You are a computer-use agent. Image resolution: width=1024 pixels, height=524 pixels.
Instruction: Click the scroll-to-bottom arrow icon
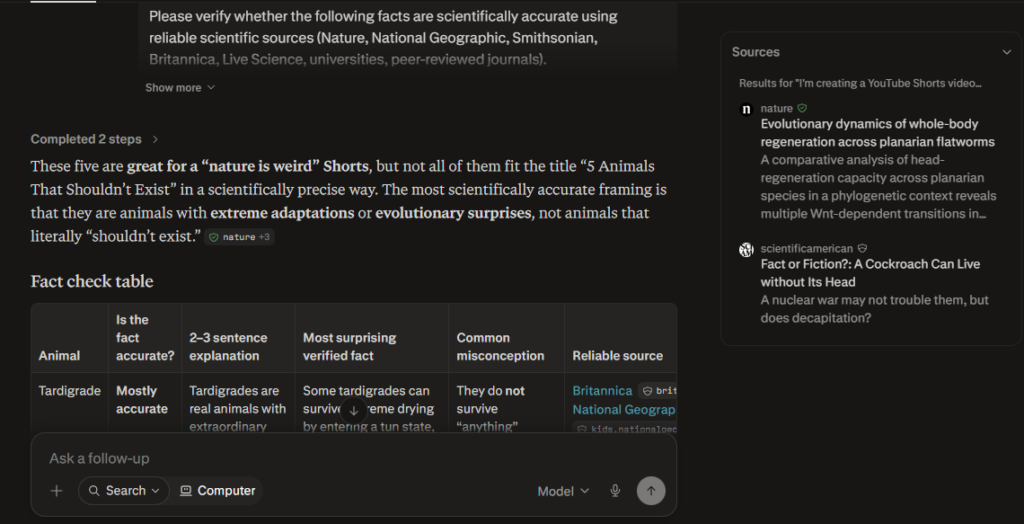pyautogui.click(x=354, y=410)
